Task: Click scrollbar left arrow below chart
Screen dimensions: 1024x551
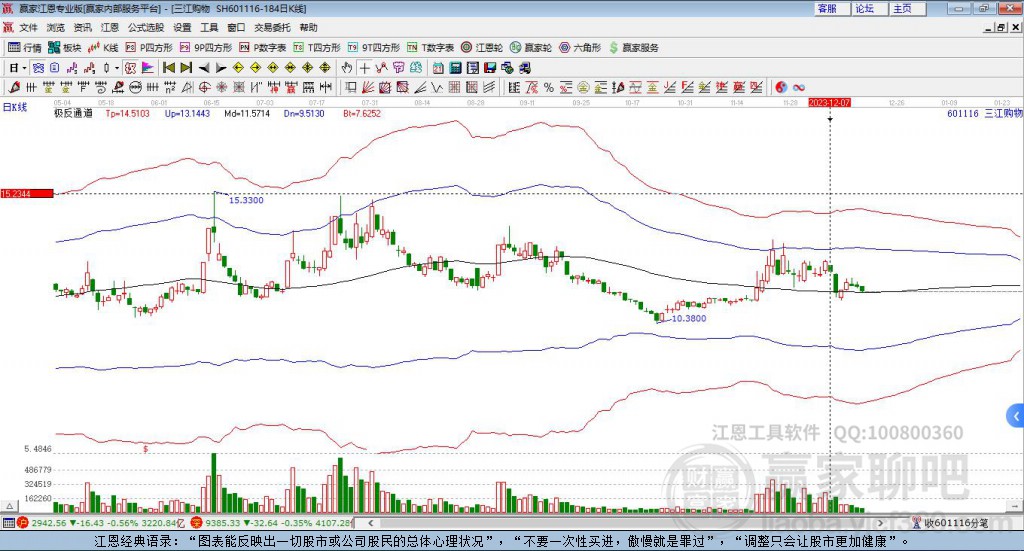Action: click(371, 523)
